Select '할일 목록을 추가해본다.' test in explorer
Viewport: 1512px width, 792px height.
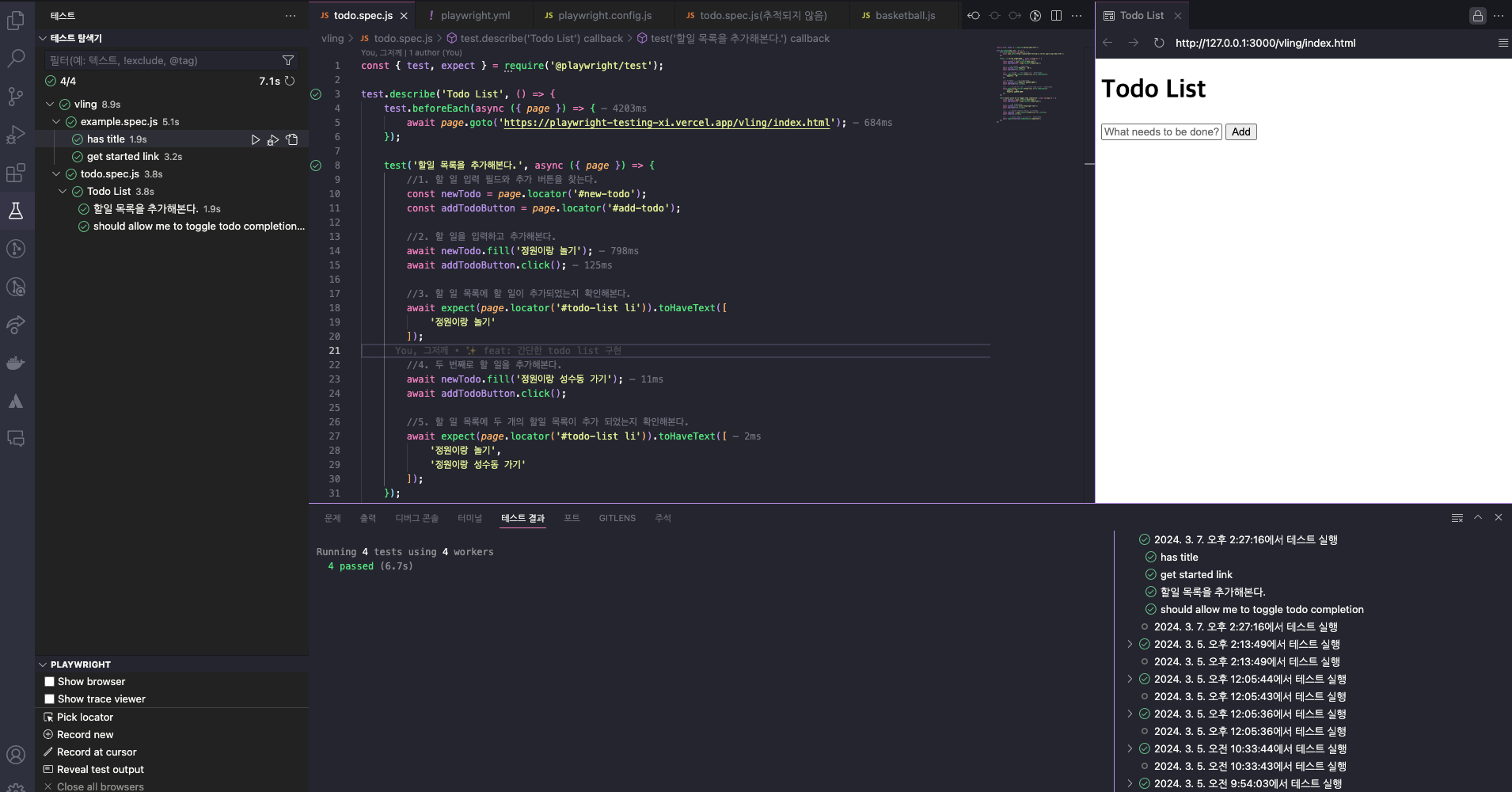(146, 209)
